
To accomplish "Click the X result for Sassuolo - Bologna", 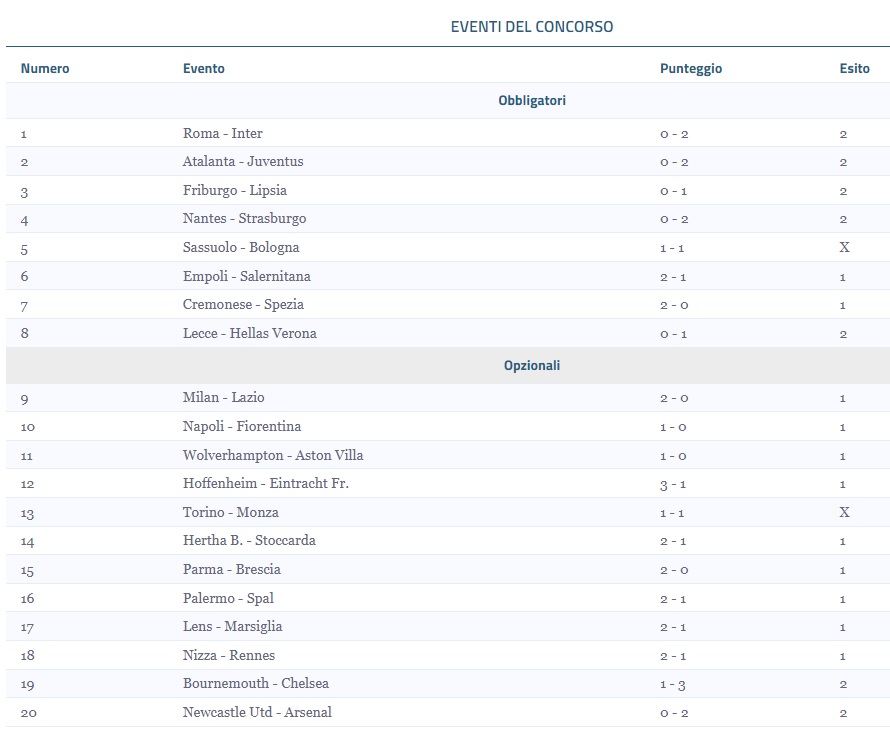I will coord(844,248).
